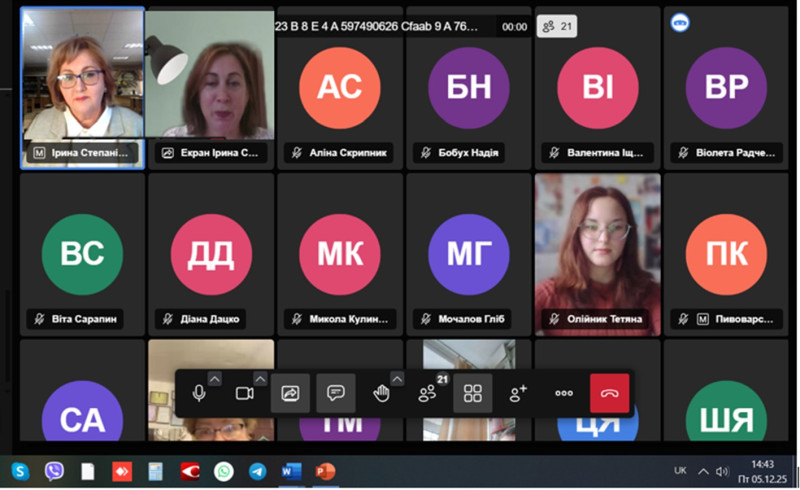
Task: Click the add participant icon
Action: 518,394
